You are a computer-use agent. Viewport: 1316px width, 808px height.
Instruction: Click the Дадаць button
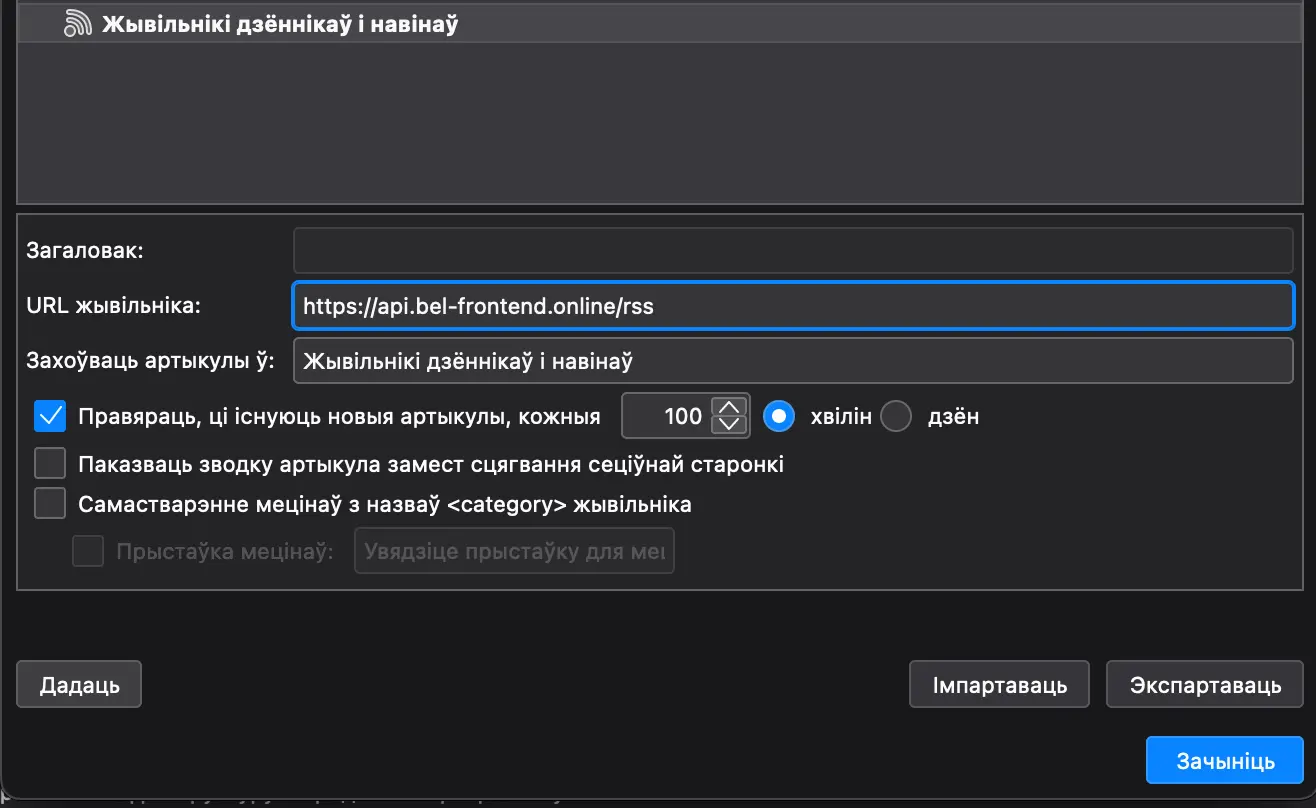tap(79, 685)
